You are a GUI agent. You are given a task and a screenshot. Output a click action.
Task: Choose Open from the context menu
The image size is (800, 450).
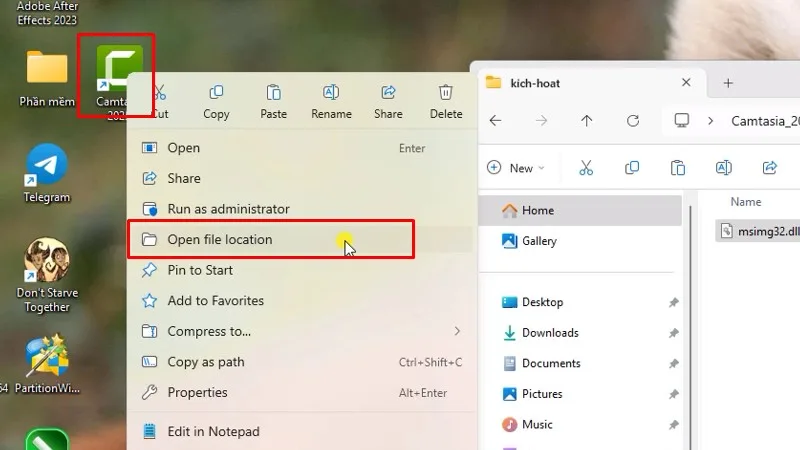point(302,148)
